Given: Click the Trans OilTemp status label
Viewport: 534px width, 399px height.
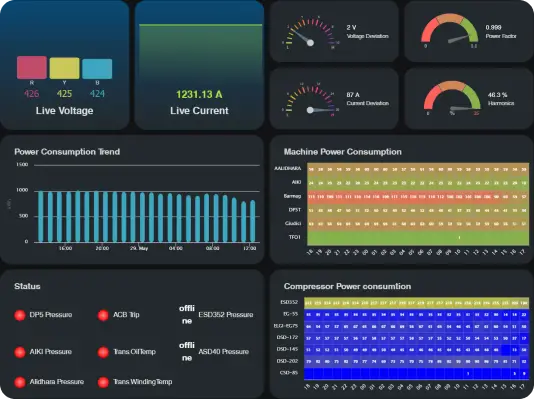Looking at the screenshot, I should pos(134,352).
